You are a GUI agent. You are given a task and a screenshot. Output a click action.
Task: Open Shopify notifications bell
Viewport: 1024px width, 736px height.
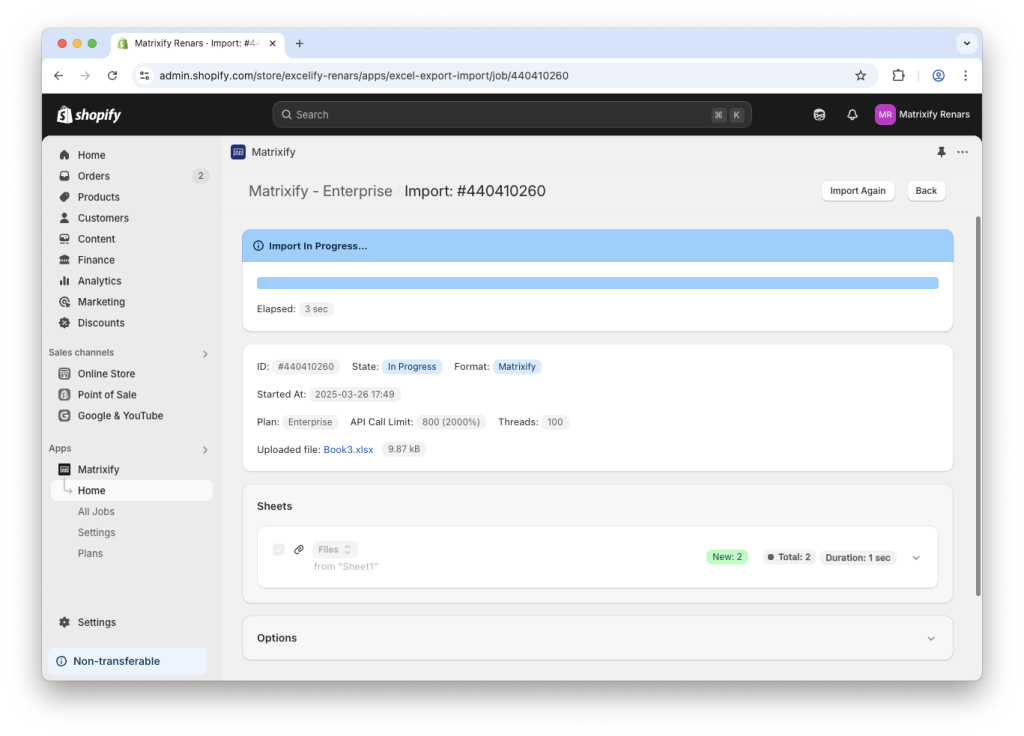tap(852, 114)
